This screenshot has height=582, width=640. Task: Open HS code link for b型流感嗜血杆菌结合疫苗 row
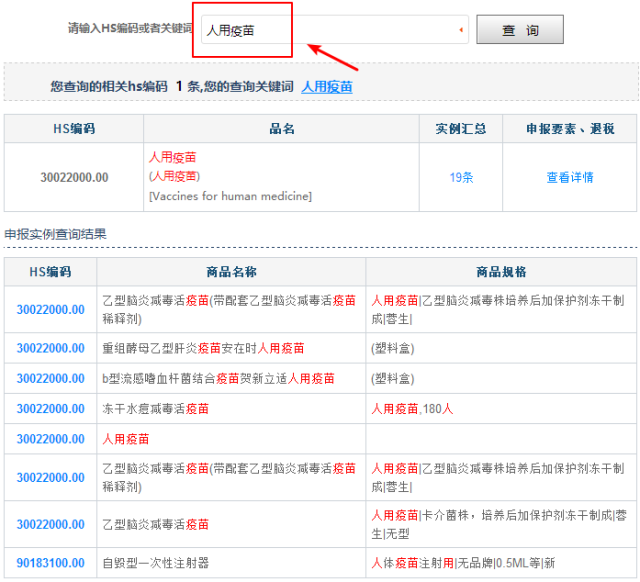click(x=51, y=378)
